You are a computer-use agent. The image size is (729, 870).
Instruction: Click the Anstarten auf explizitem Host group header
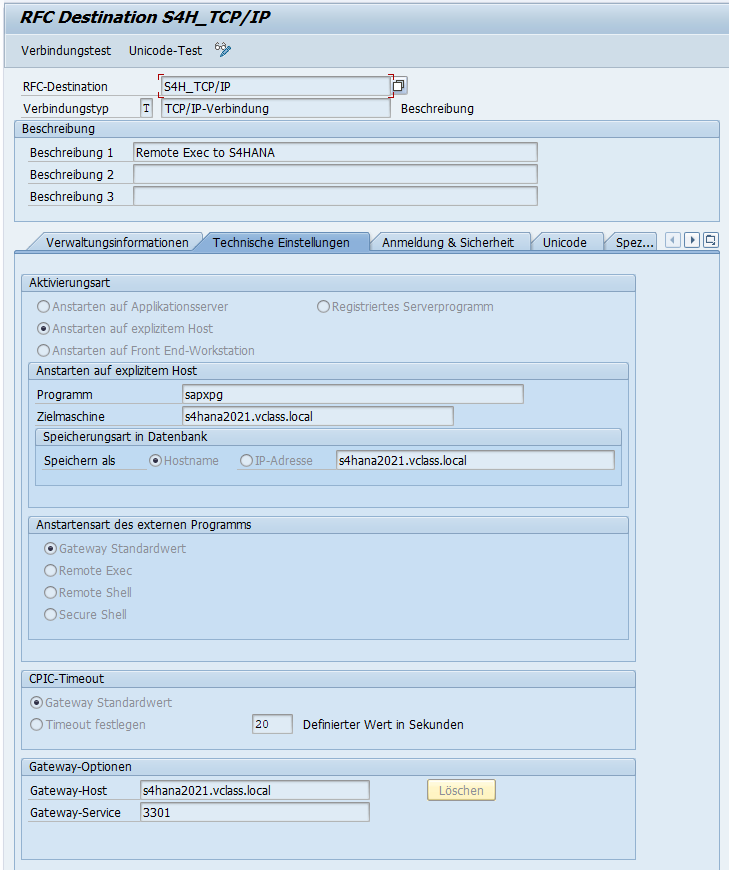[x=328, y=371]
